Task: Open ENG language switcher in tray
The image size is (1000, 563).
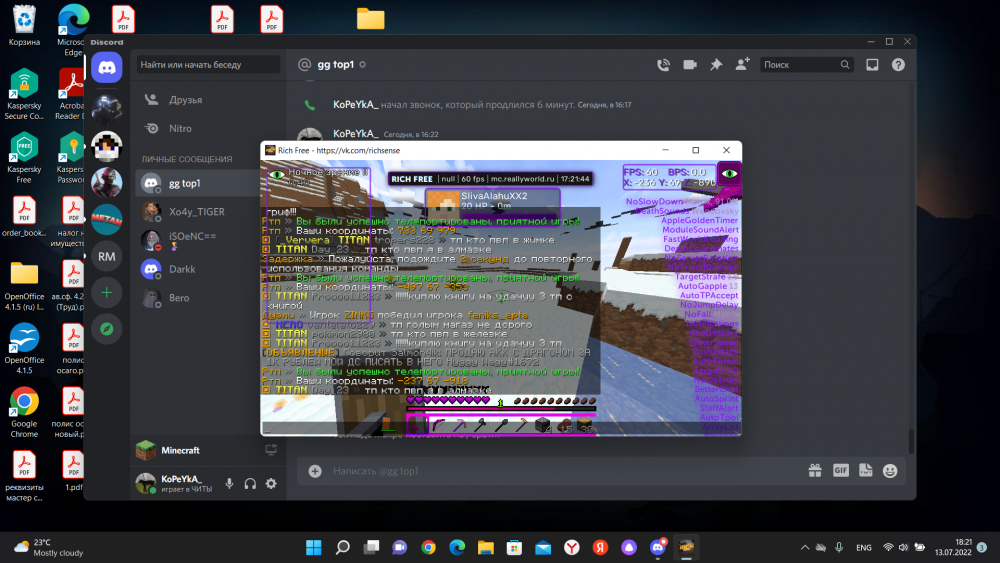Action: point(864,548)
